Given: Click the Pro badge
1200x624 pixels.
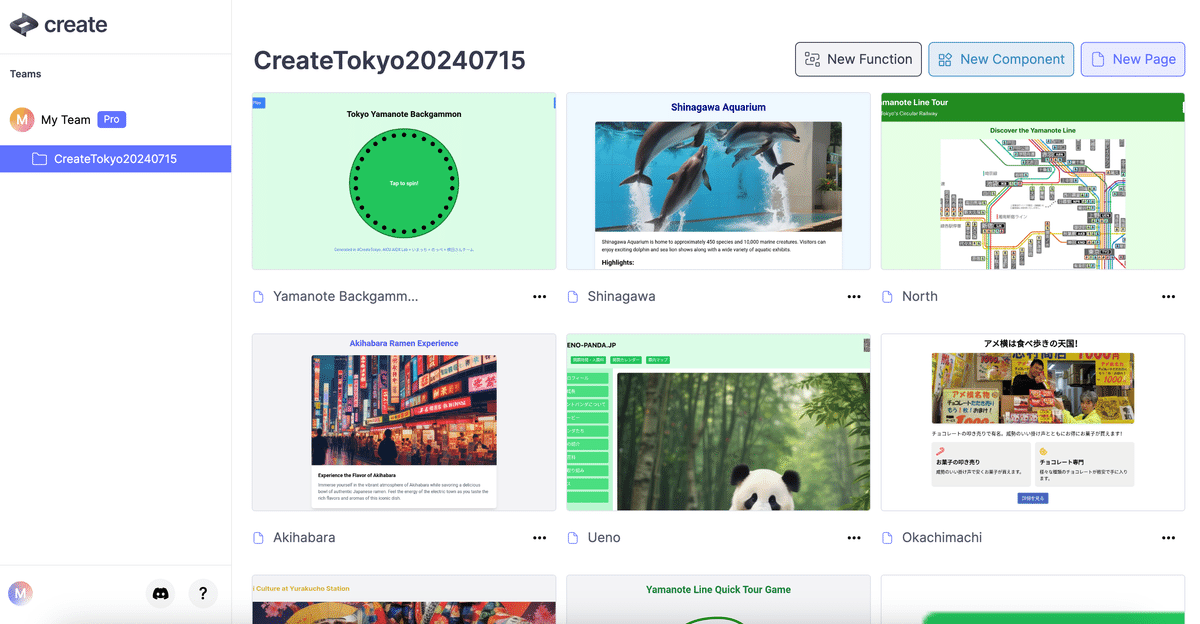Looking at the screenshot, I should 112,119.
